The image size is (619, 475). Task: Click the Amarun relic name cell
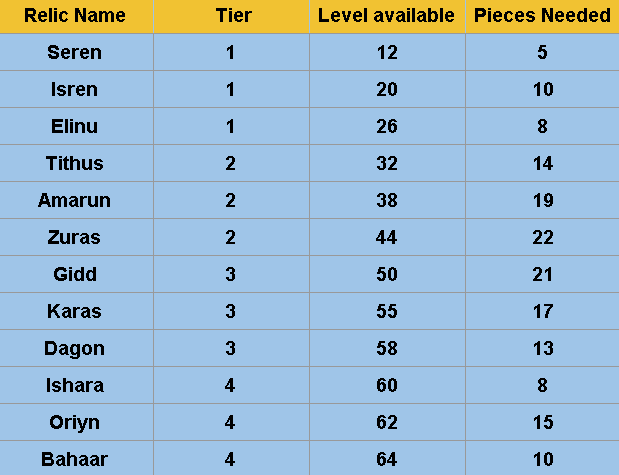pyautogui.click(x=75, y=200)
